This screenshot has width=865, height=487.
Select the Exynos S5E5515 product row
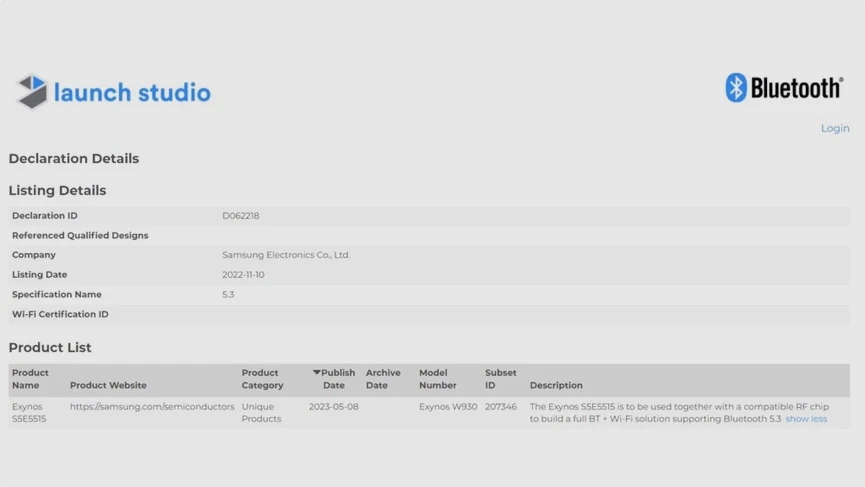coord(29,413)
